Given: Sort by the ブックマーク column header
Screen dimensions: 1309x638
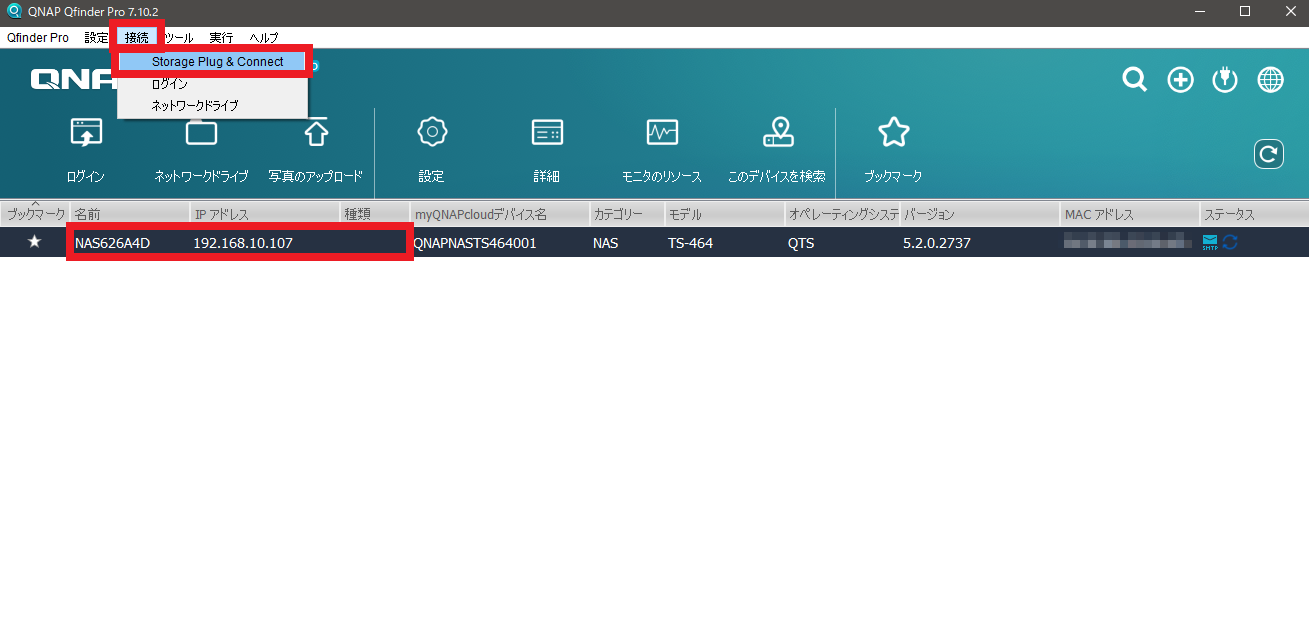Looking at the screenshot, I should point(35,214).
